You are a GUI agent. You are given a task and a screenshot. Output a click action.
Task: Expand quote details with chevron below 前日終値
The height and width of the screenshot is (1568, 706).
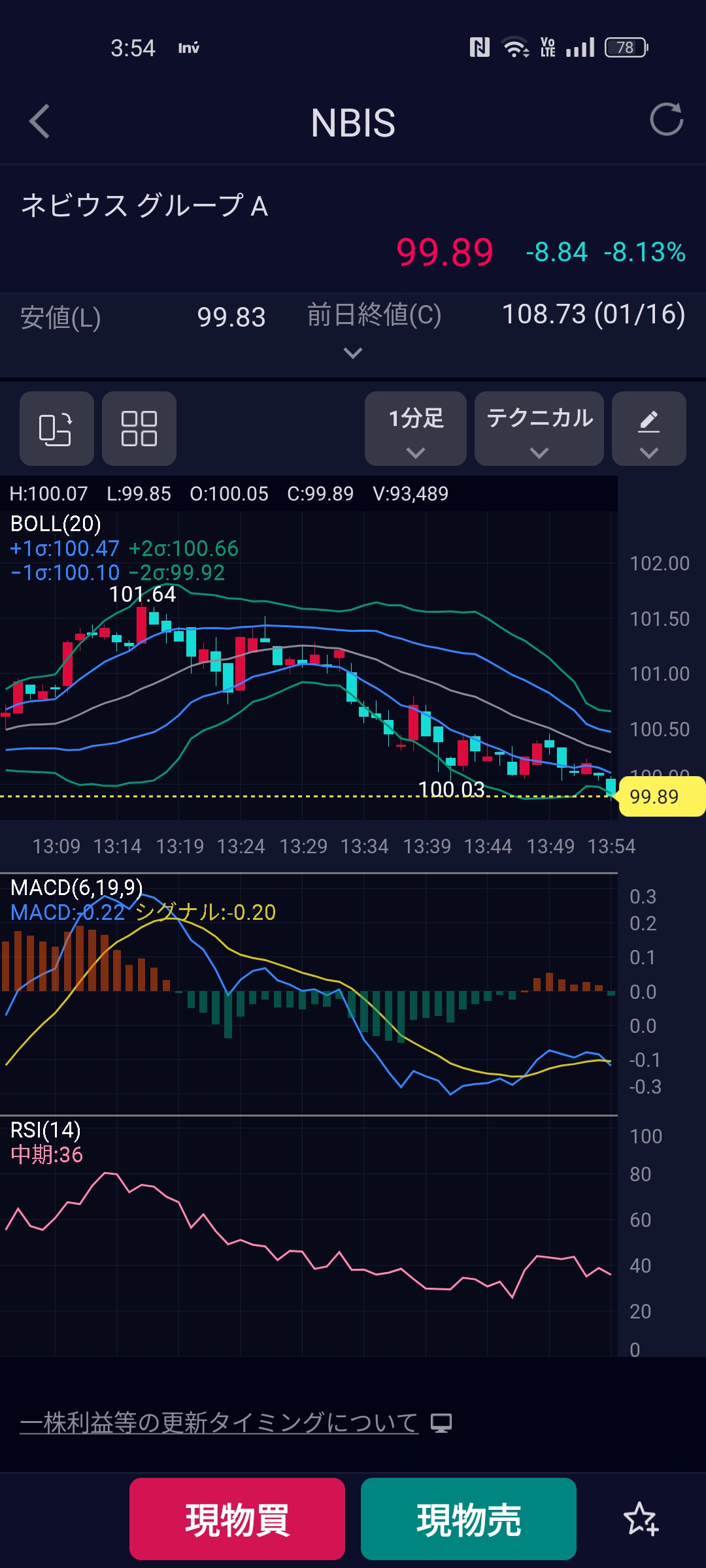(353, 353)
